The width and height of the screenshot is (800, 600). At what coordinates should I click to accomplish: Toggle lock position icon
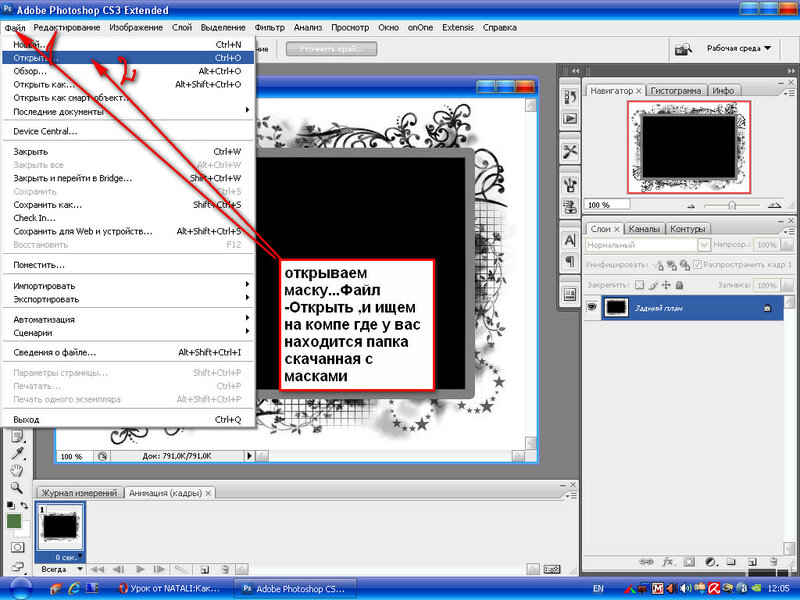pos(666,285)
